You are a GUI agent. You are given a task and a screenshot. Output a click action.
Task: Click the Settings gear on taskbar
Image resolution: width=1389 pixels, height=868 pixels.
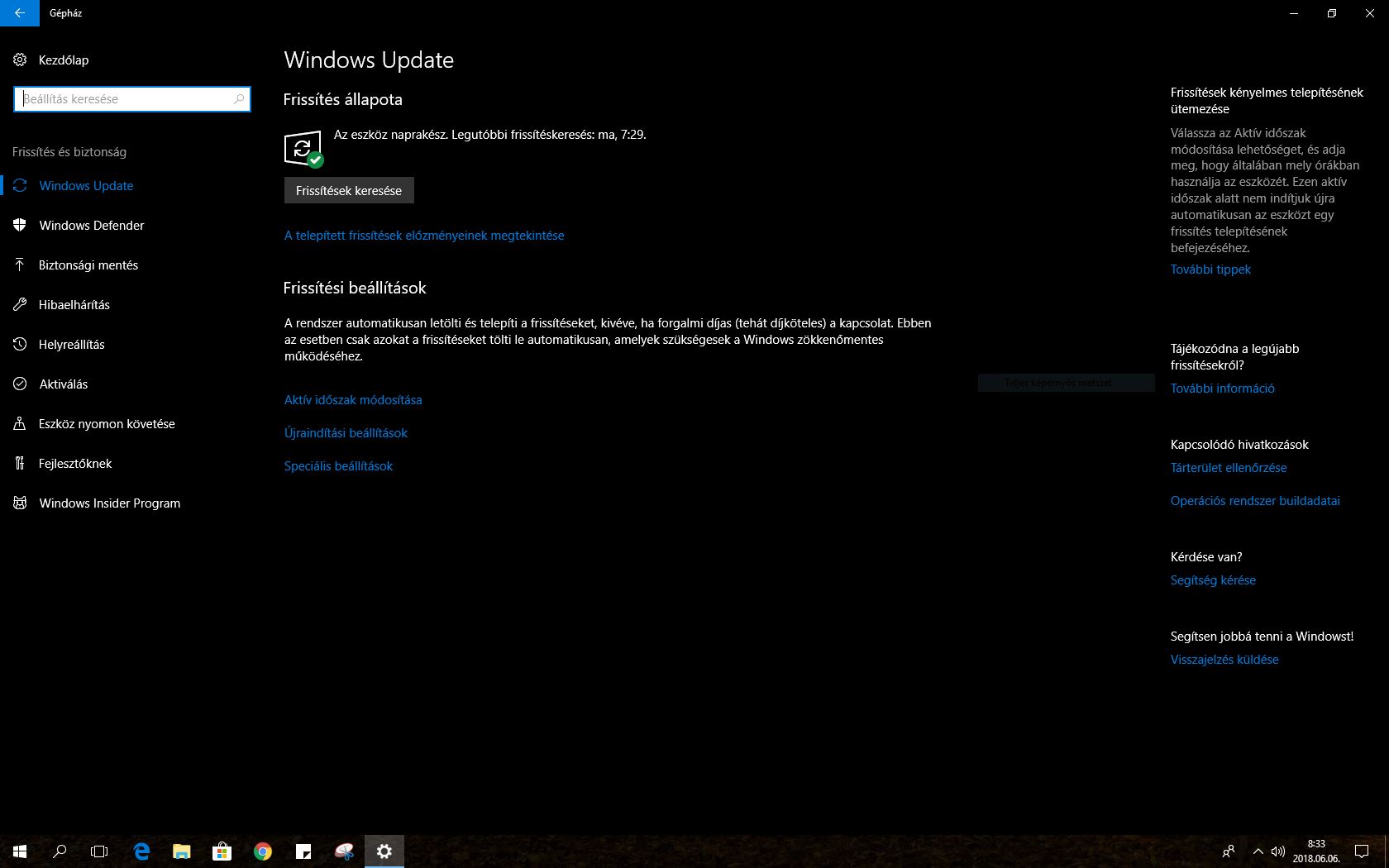coord(384,851)
